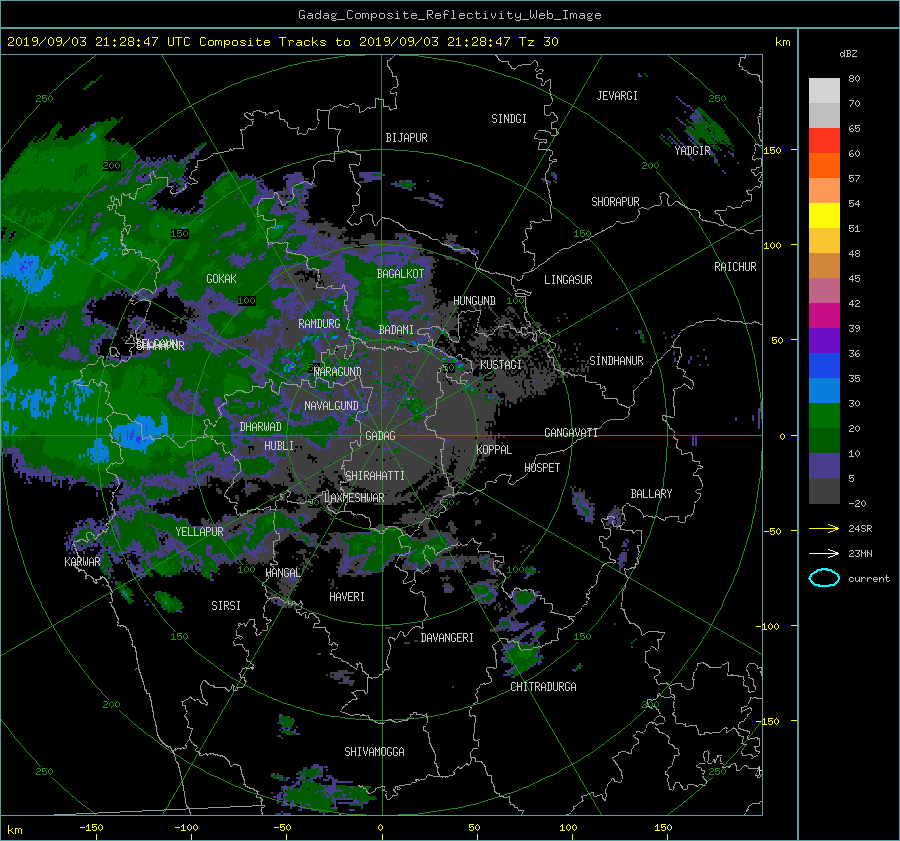Click the GADAG radar center label
The height and width of the screenshot is (841, 900).
380,436
